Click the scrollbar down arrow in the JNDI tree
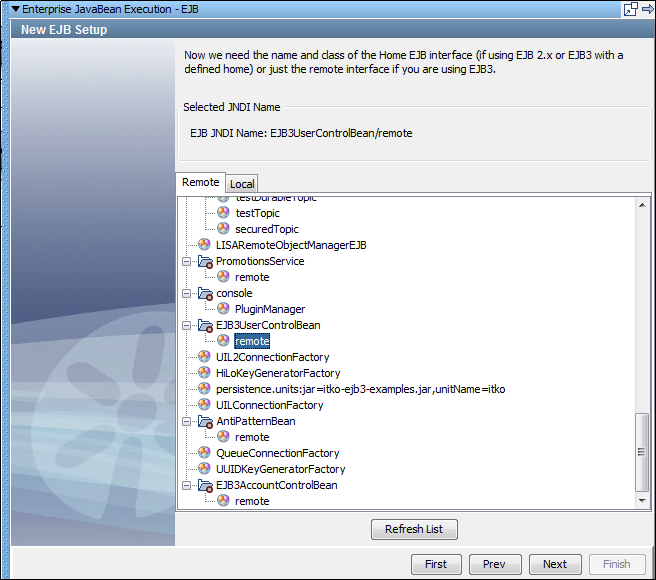Screen dimensions: 656x580 point(642,500)
